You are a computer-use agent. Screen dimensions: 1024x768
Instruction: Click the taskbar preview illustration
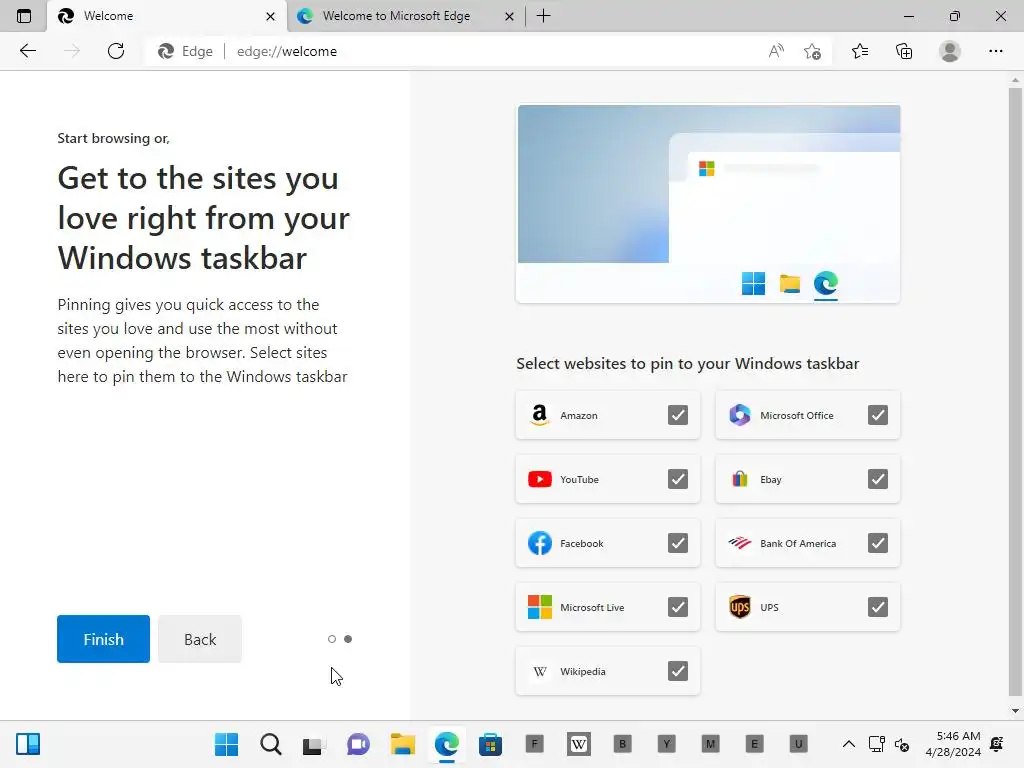click(708, 204)
